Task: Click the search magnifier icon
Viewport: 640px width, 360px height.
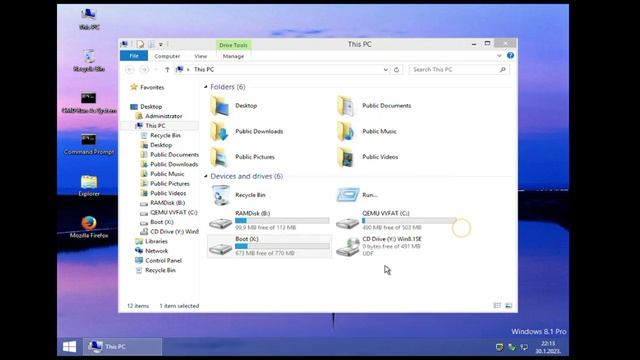Action: [502, 70]
